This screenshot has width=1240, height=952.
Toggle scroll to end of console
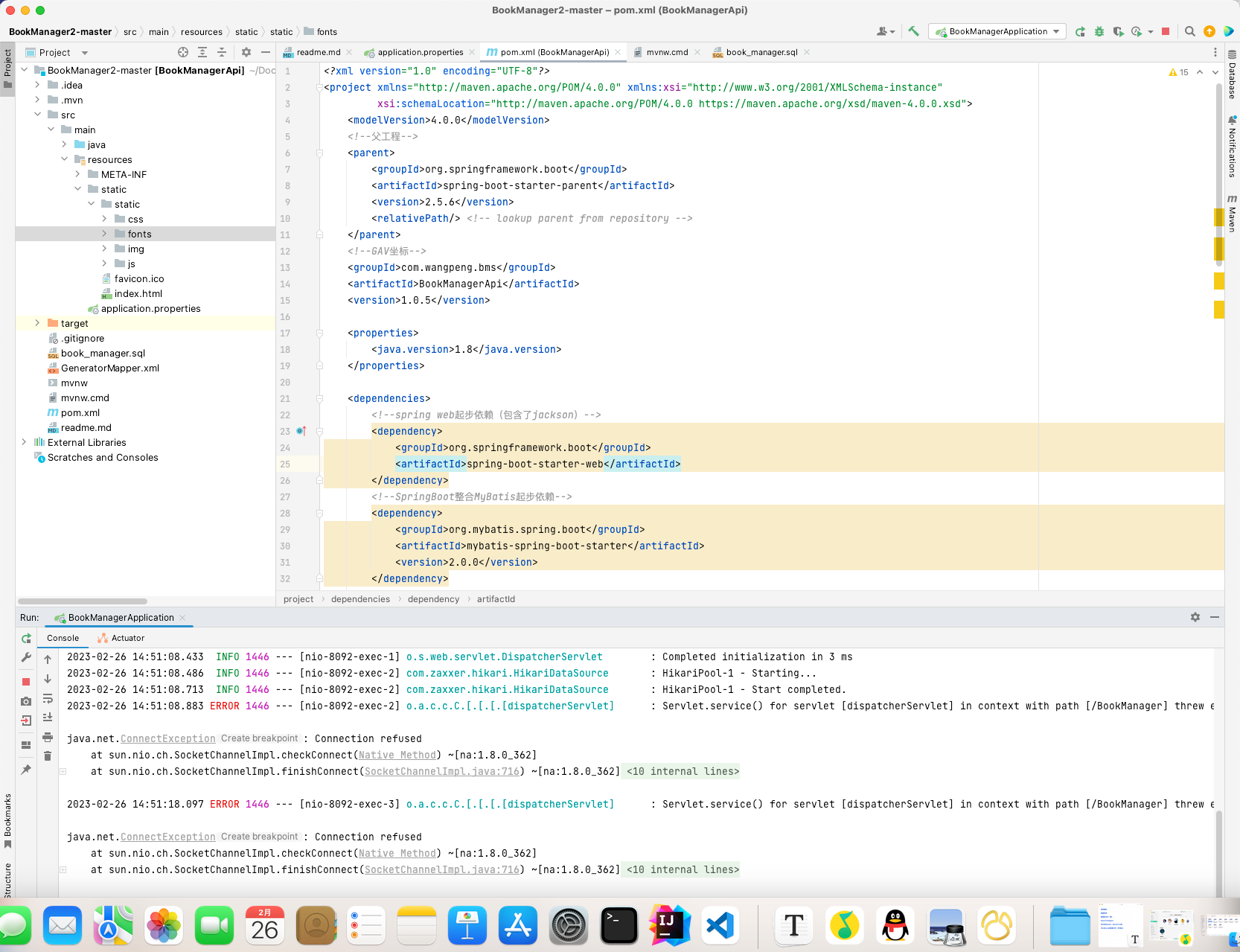tap(48, 718)
